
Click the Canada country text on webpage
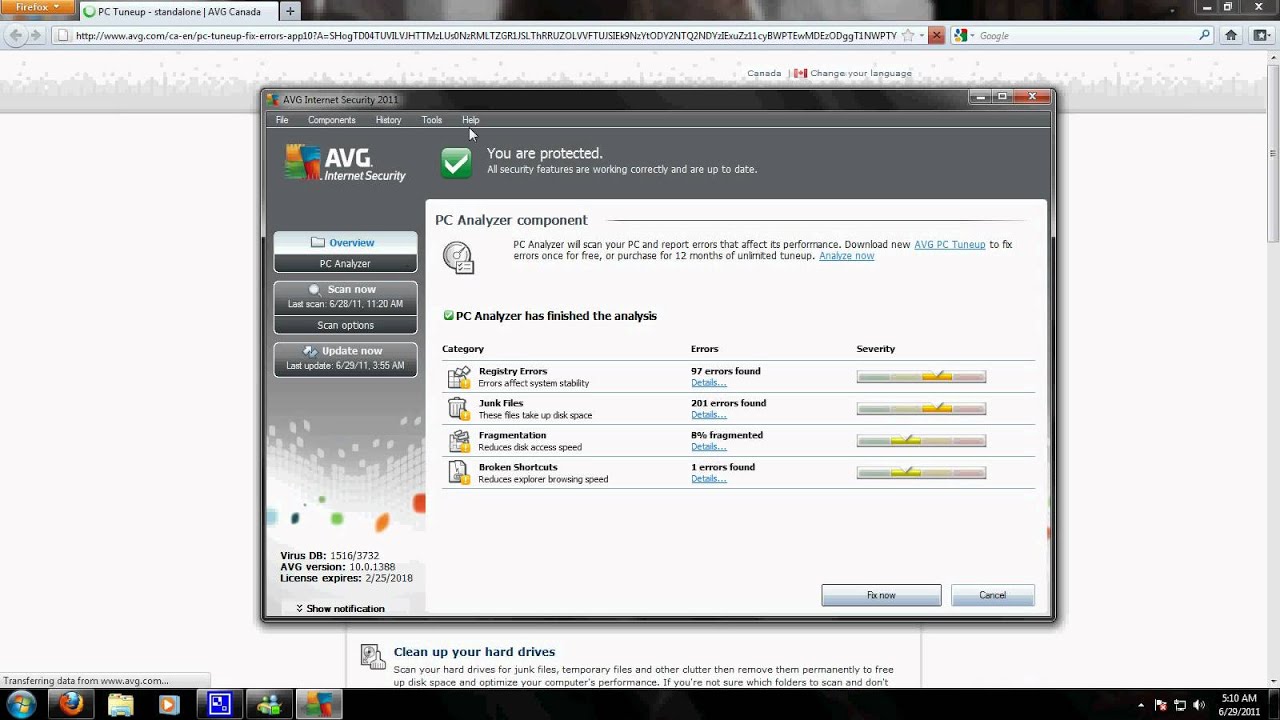[x=764, y=73]
